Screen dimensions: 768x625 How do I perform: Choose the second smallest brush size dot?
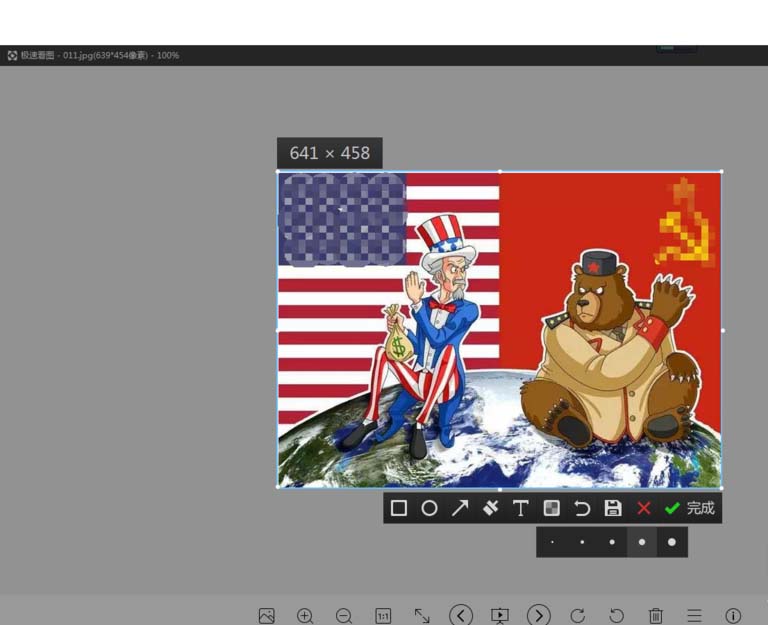(x=582, y=542)
